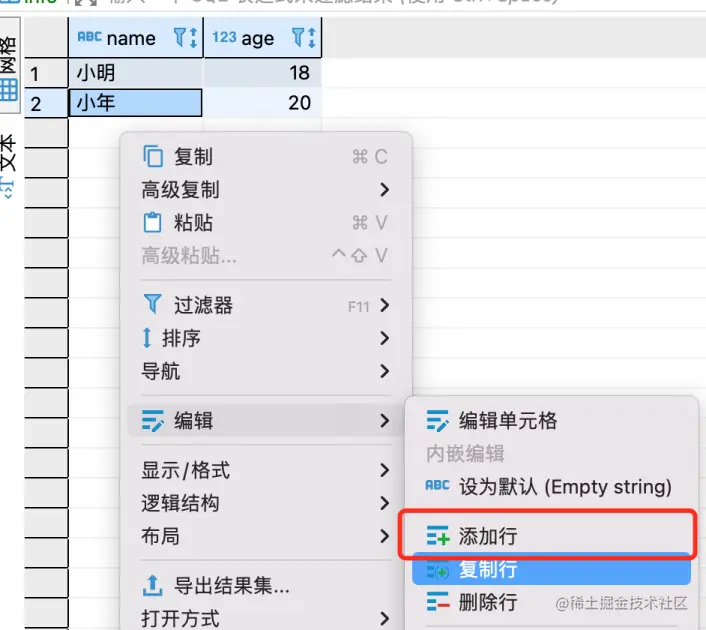The image size is (706, 630).
Task: Select the cell containing 小明
Action: (x=136, y=73)
